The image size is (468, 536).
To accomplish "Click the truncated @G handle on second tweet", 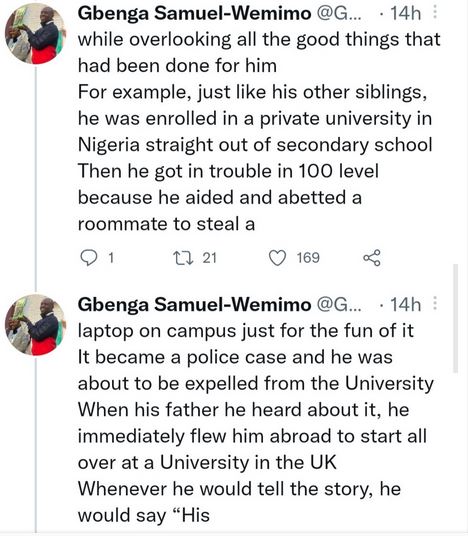I will pos(339,304).
